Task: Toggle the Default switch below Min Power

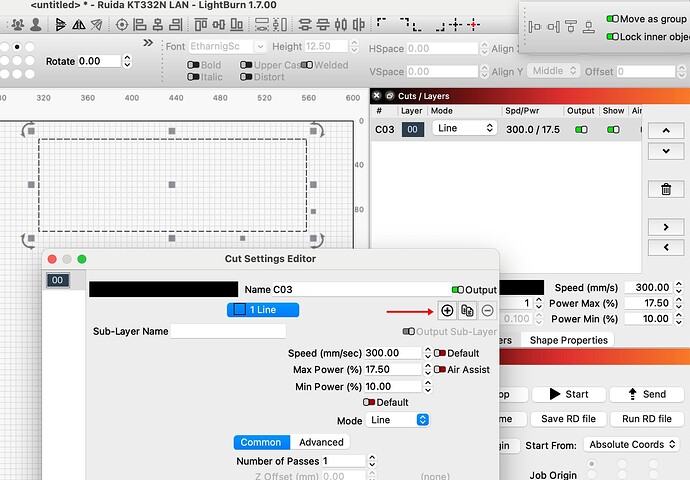Action: pyautogui.click(x=369, y=402)
